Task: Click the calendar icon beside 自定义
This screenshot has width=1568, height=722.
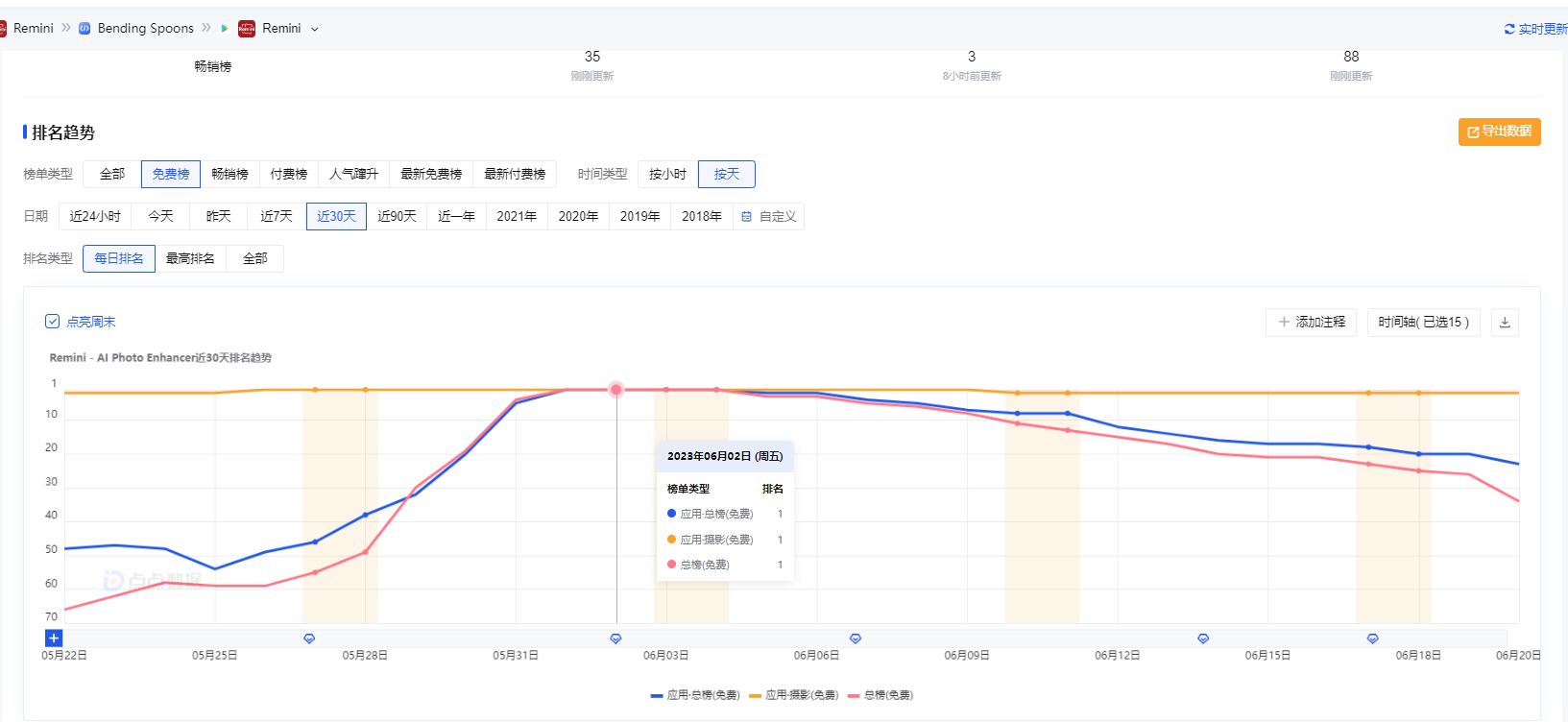Action: pos(746,217)
